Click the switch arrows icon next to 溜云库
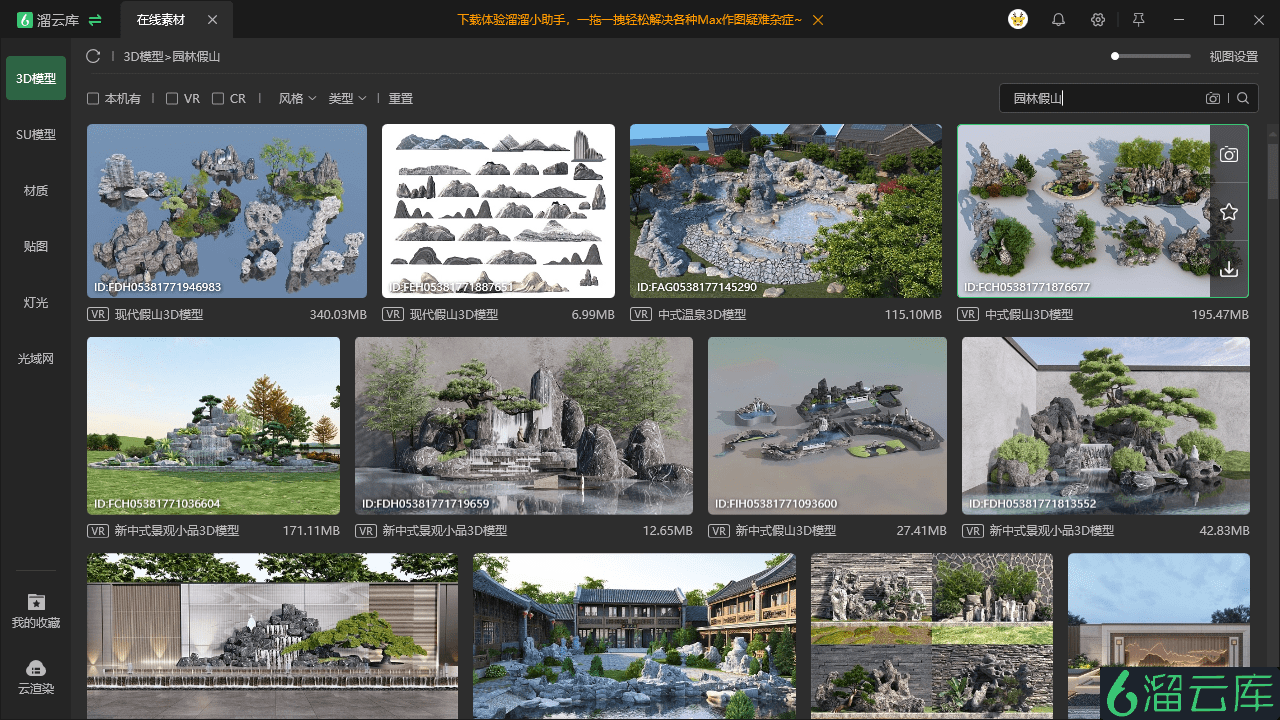This screenshot has width=1280, height=720. [x=95, y=20]
